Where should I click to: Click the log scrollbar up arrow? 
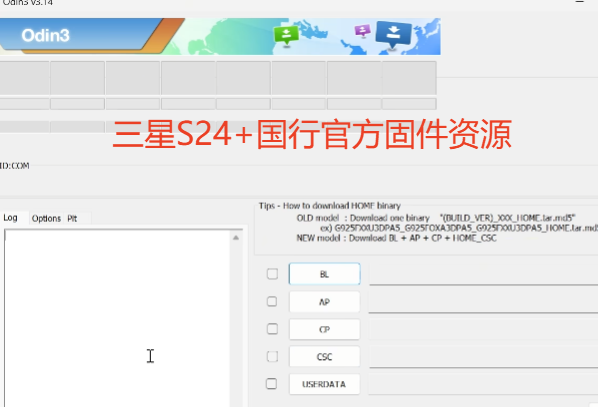(x=236, y=238)
